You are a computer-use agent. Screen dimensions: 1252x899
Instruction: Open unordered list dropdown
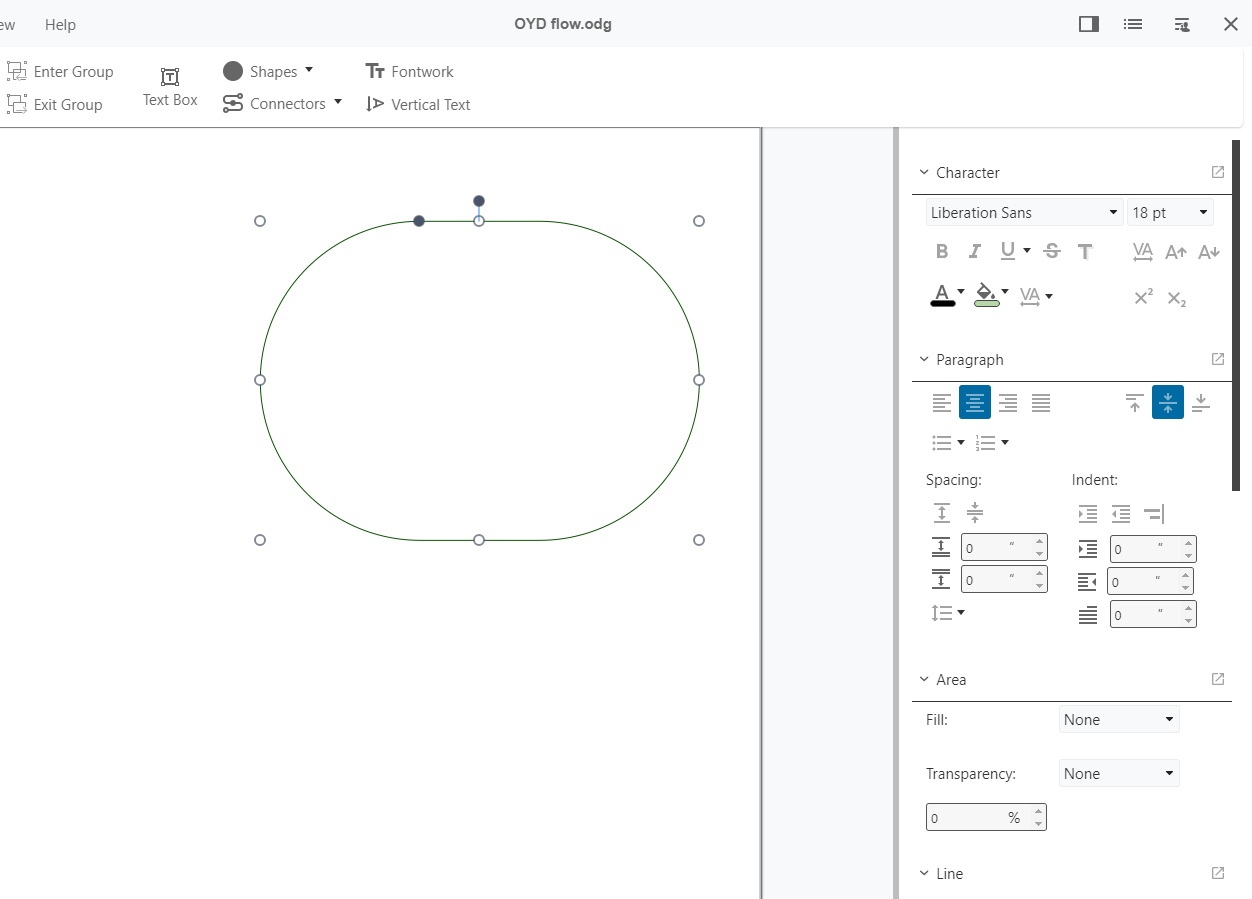pyautogui.click(x=961, y=442)
